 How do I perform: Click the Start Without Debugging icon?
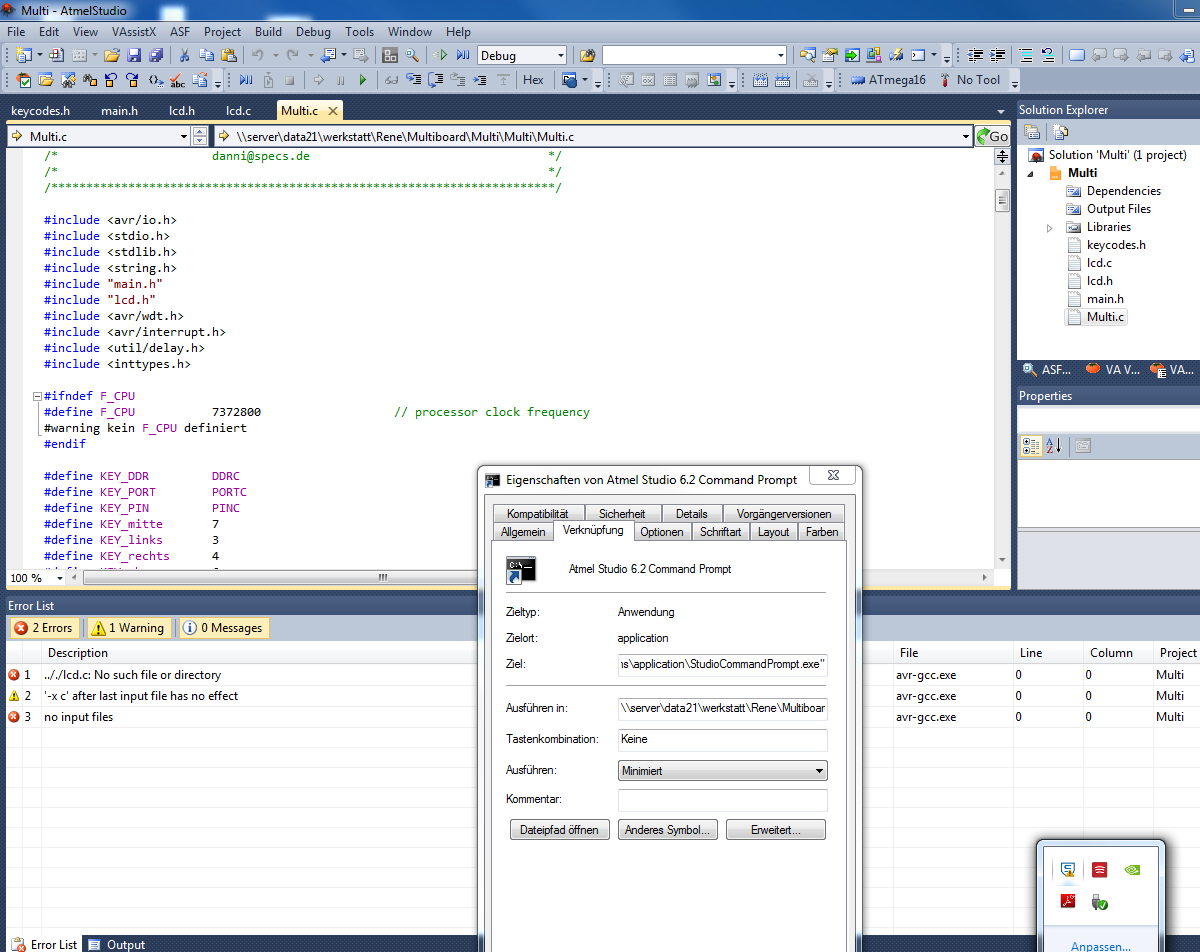tap(441, 55)
